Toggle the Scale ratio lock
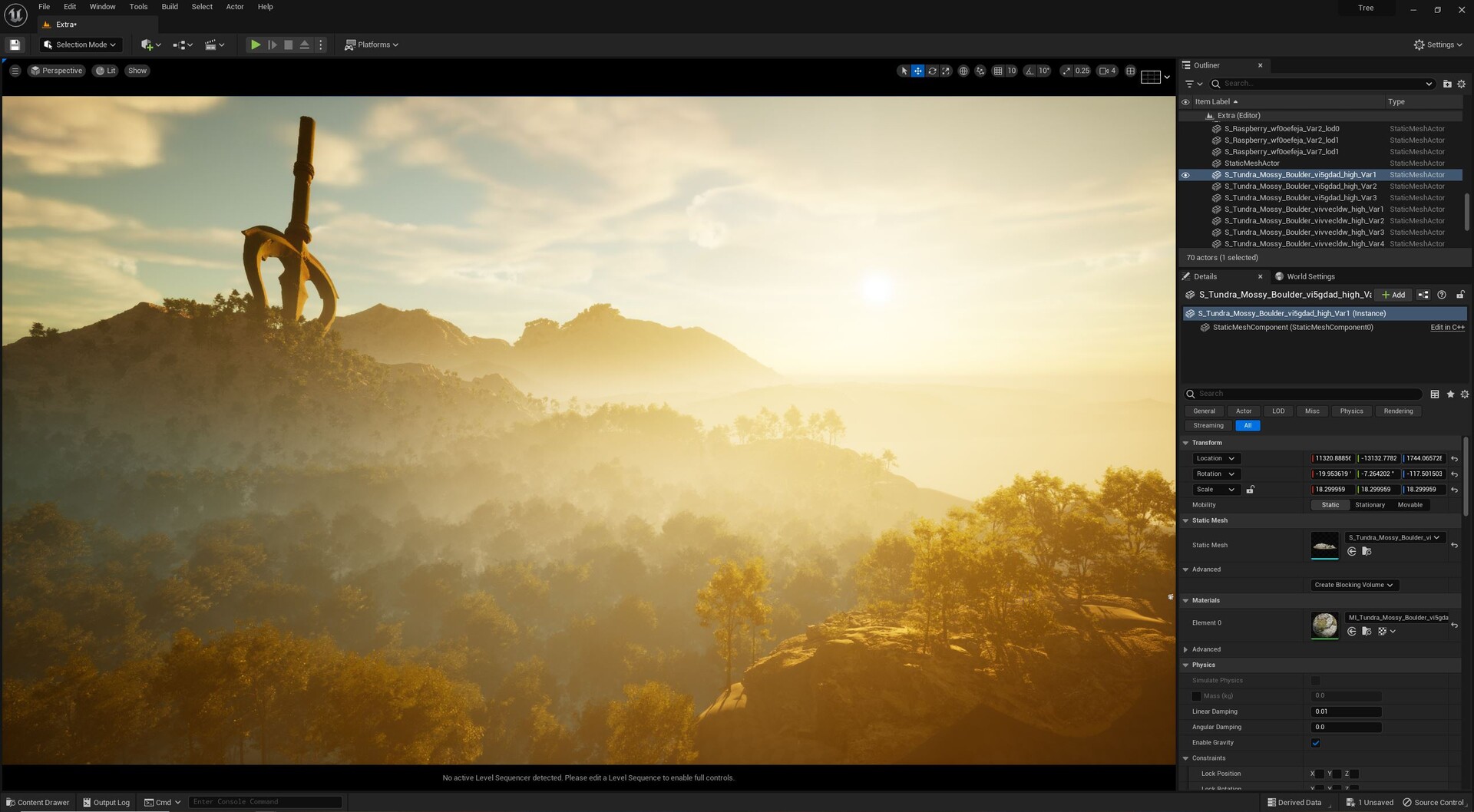The image size is (1474, 812). click(x=1250, y=490)
